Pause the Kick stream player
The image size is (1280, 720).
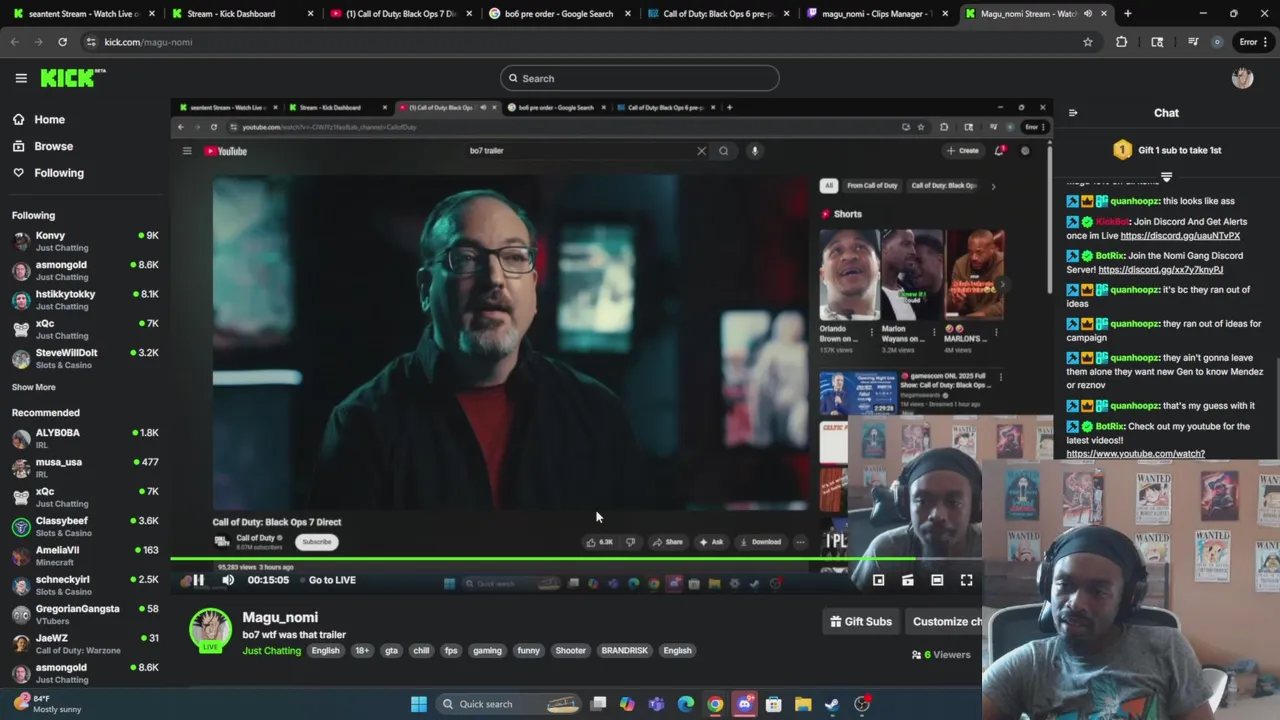[x=198, y=580]
